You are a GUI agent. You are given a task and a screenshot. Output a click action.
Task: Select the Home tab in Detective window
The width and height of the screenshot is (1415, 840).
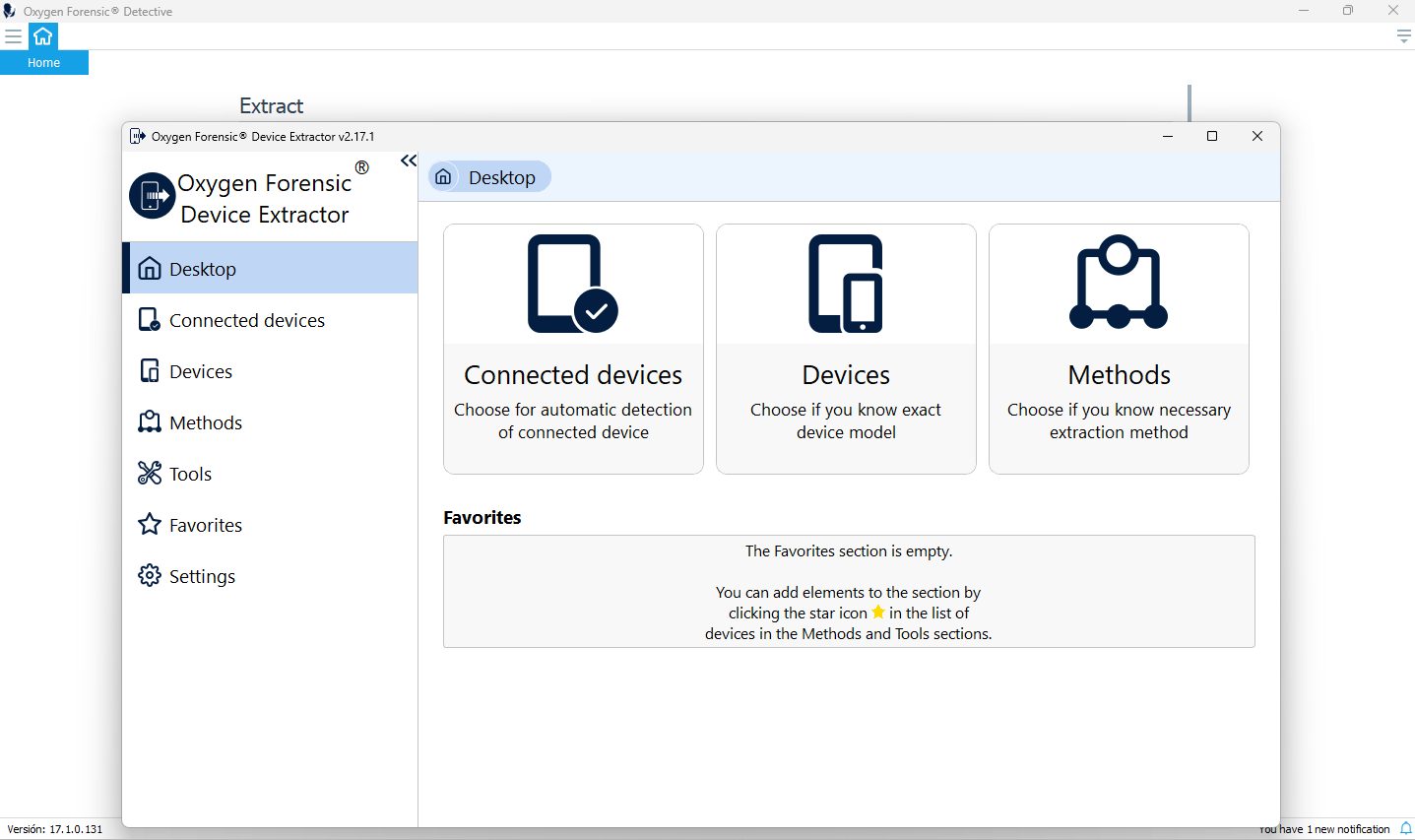[44, 63]
